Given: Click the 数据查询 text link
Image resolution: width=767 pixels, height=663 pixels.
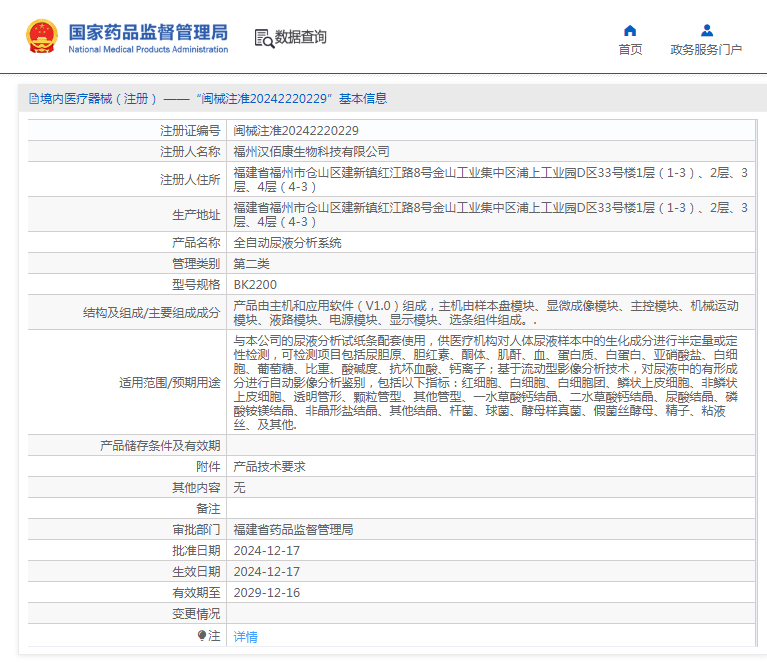Looking at the screenshot, I should pyautogui.click(x=300, y=37).
